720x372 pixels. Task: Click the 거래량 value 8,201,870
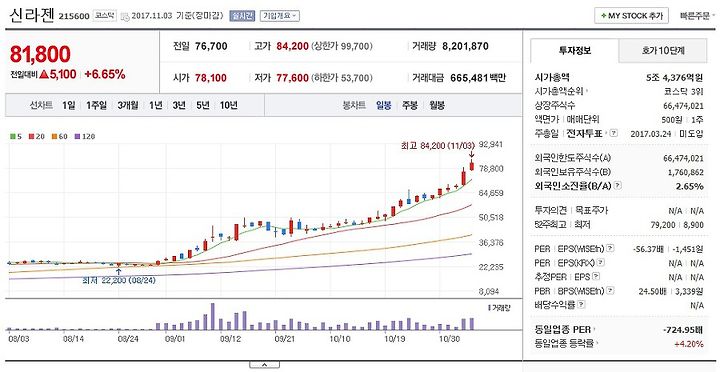pyautogui.click(x=466, y=46)
